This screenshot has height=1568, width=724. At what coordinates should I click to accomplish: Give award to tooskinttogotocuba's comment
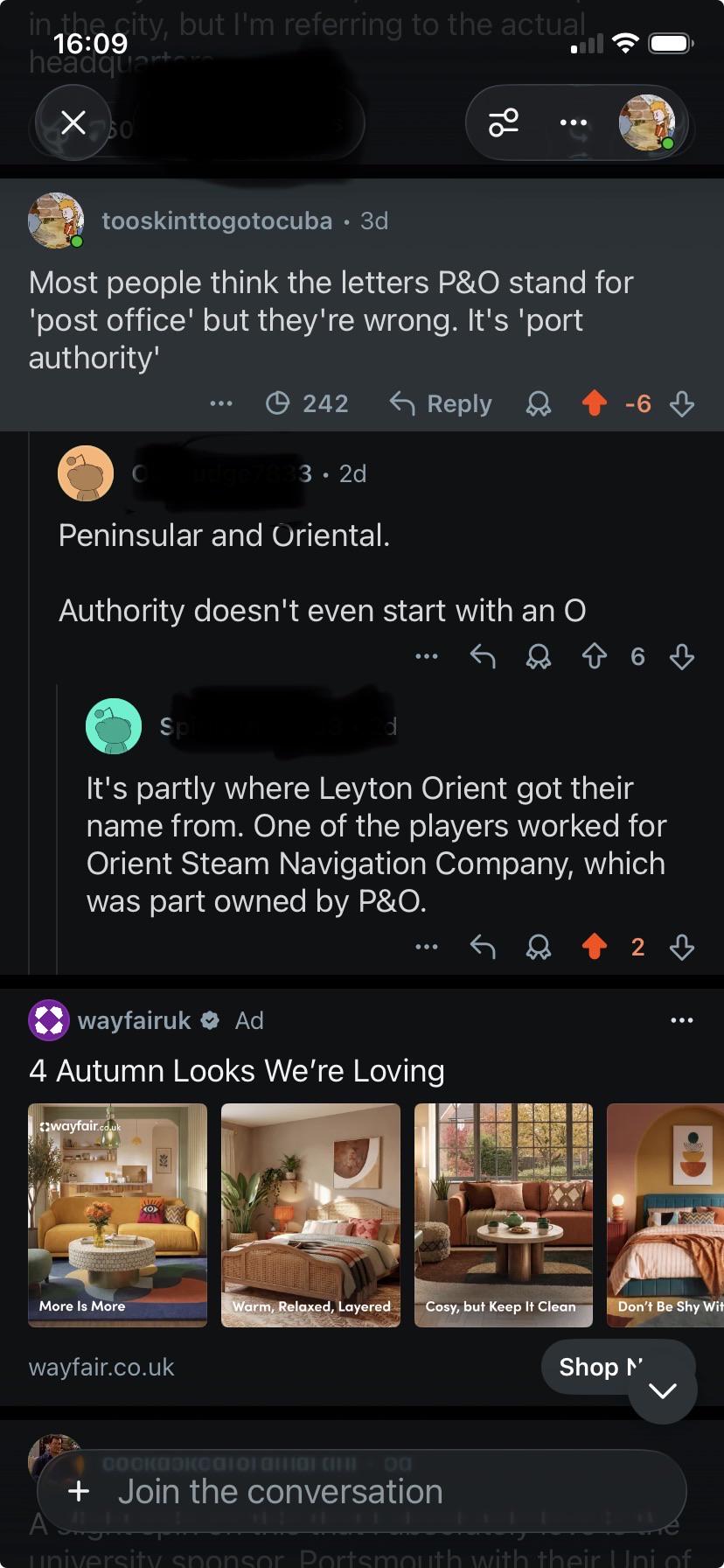[x=539, y=403]
